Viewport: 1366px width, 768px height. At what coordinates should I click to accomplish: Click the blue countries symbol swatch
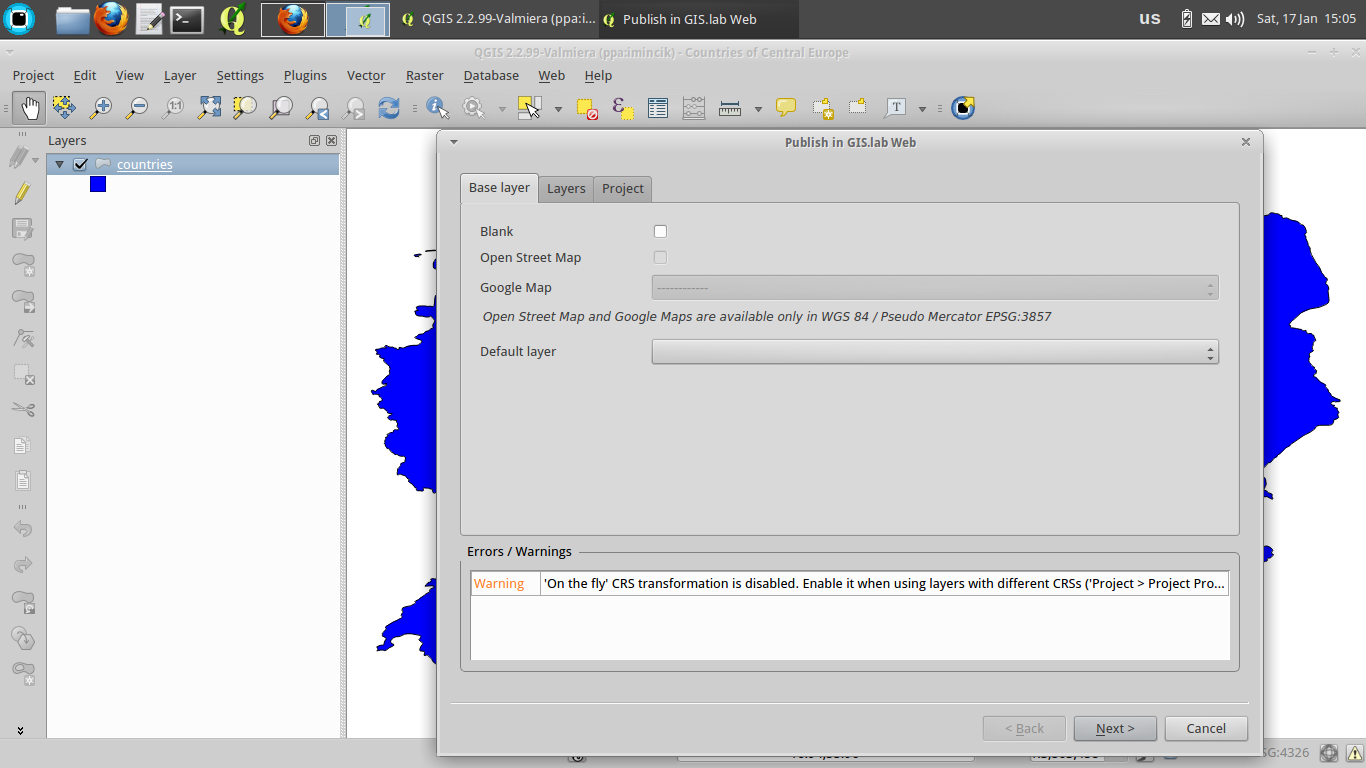point(98,184)
